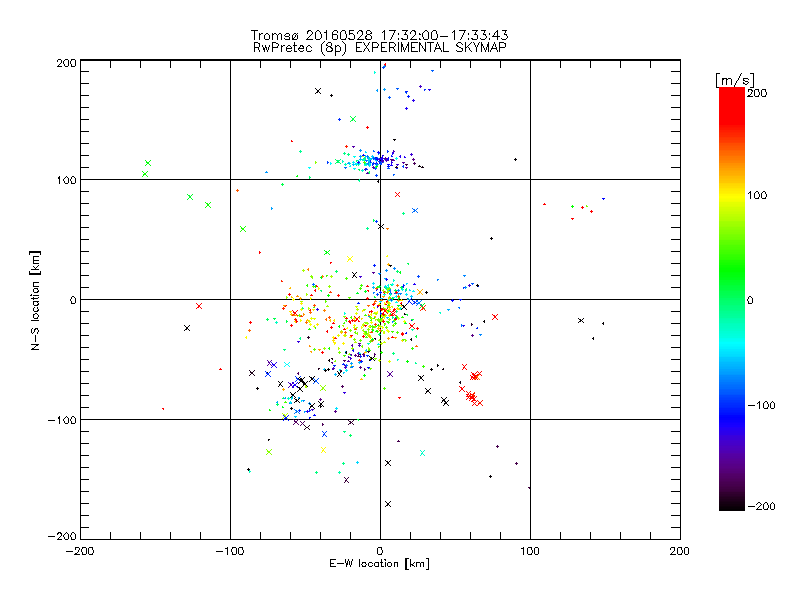Viewport: 800px width, 600px height.
Task: Select the "N-S location [km]" axis label
Action: click(x=35, y=301)
